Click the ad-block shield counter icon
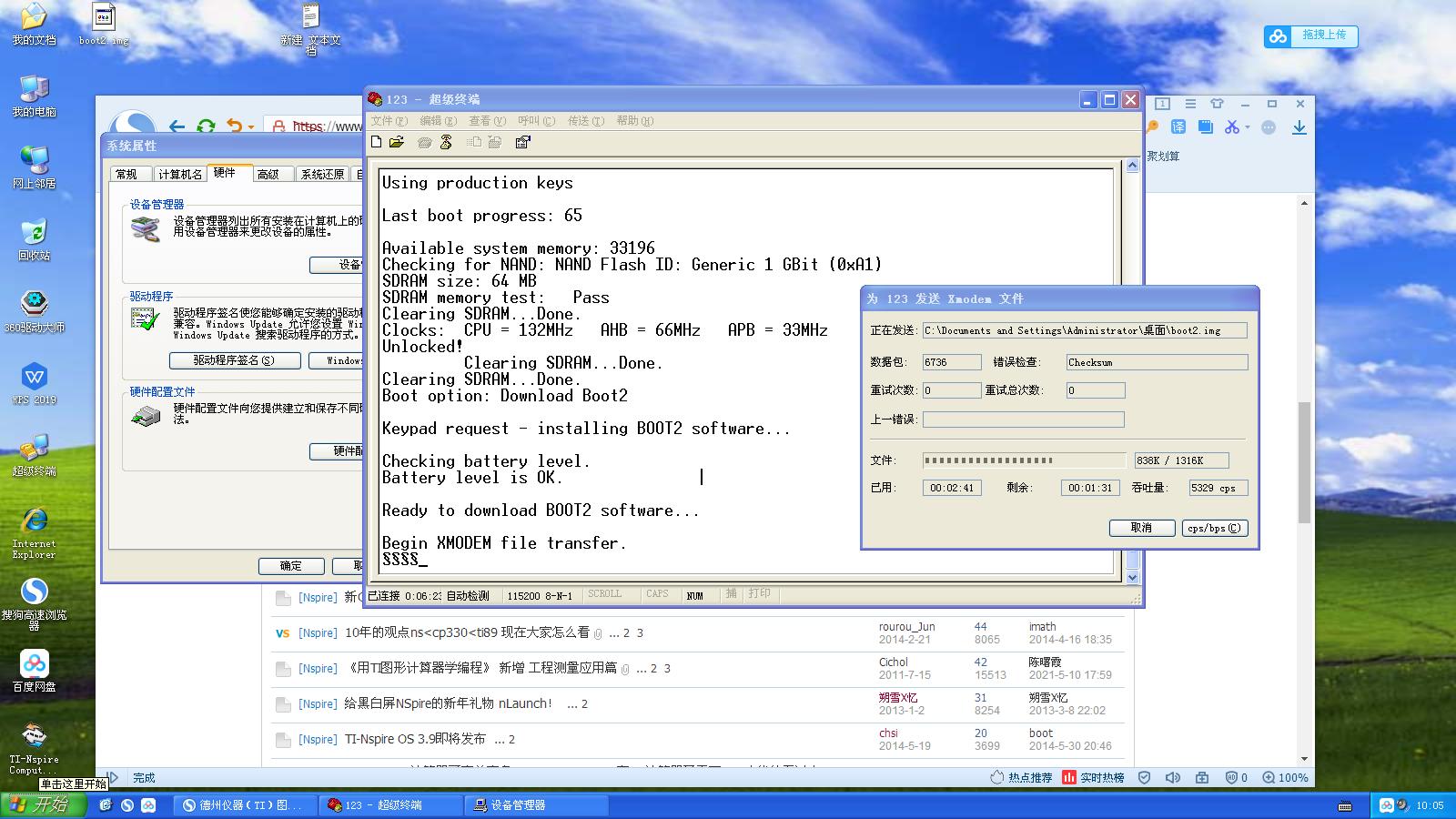Screen dimensions: 1456x819 [x=1236, y=778]
